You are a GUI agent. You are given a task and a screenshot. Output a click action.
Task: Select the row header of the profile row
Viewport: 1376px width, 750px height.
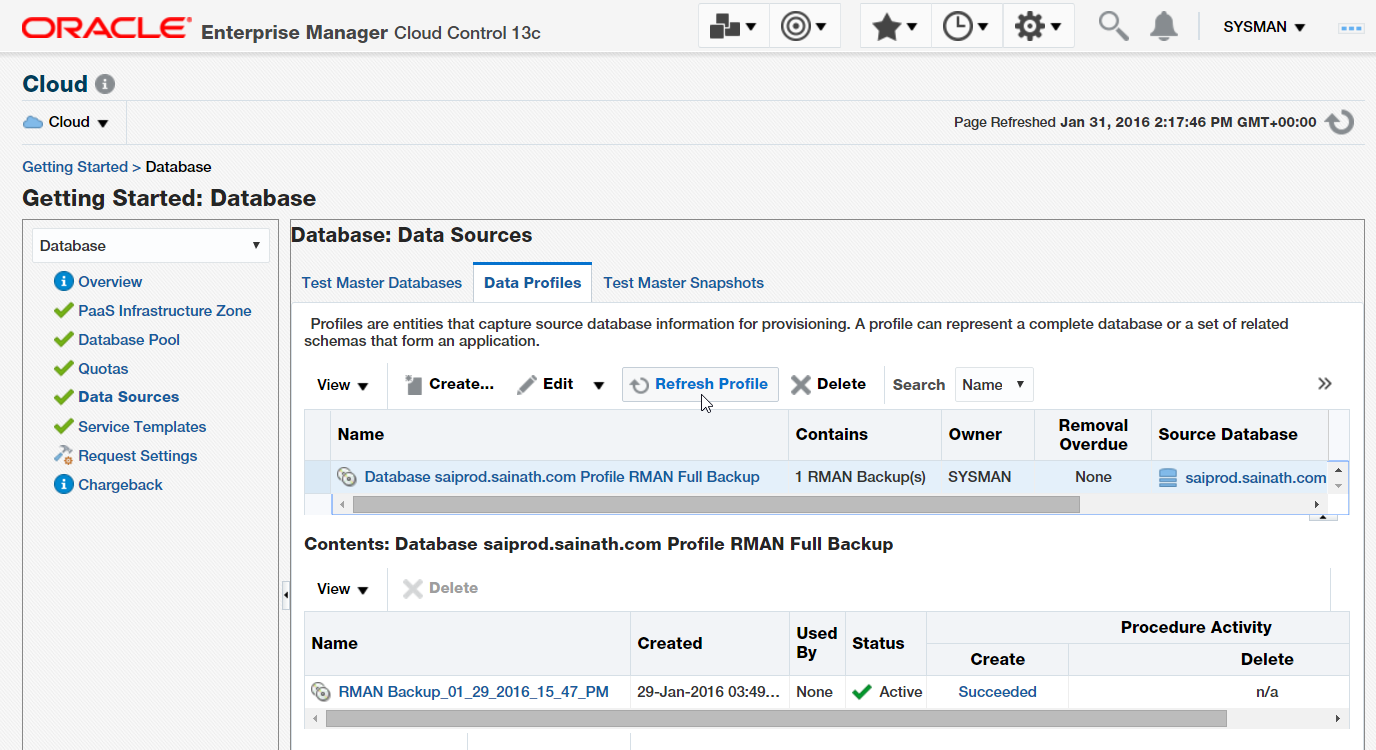(318, 477)
